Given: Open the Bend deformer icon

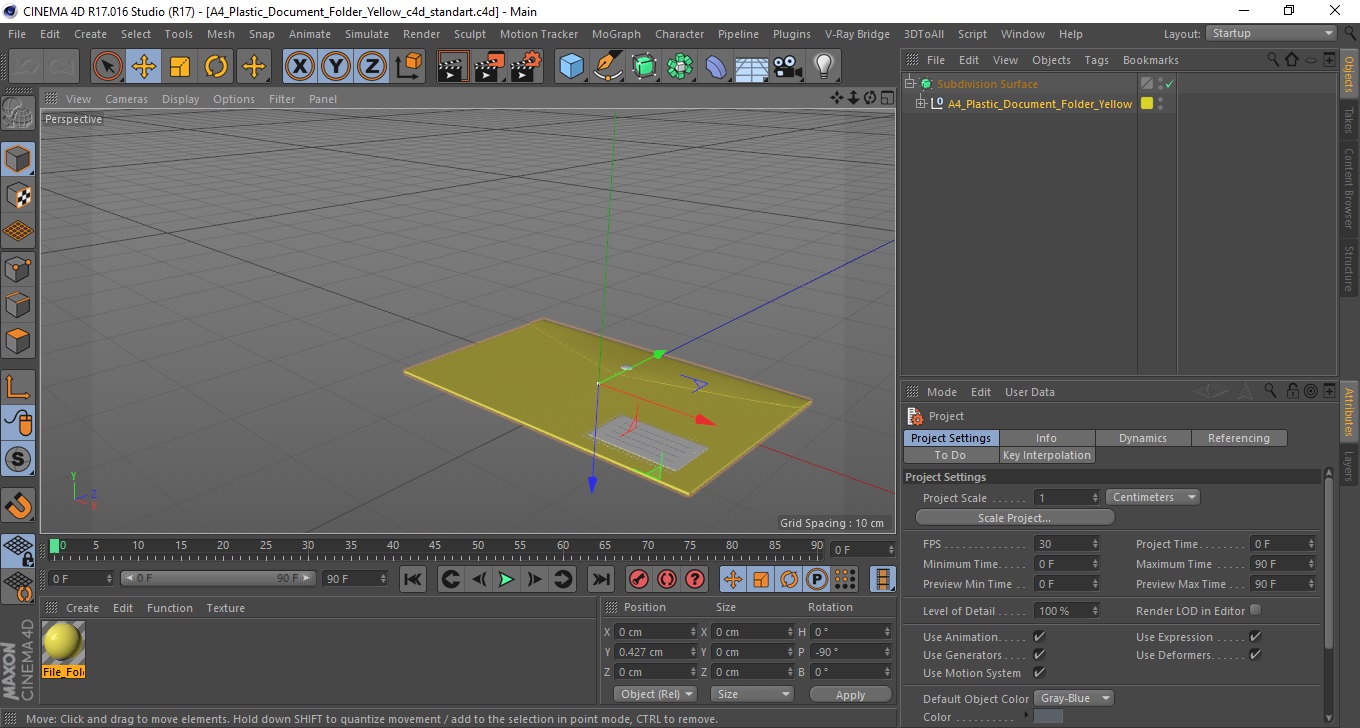Looking at the screenshot, I should pos(716,67).
